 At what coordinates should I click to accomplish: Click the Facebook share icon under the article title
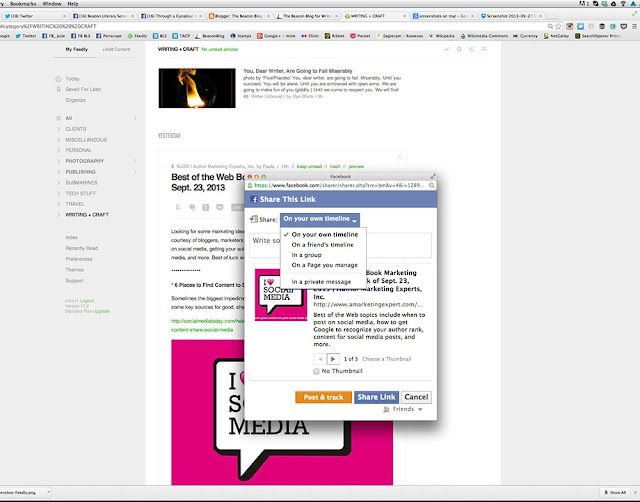[x=206, y=207]
